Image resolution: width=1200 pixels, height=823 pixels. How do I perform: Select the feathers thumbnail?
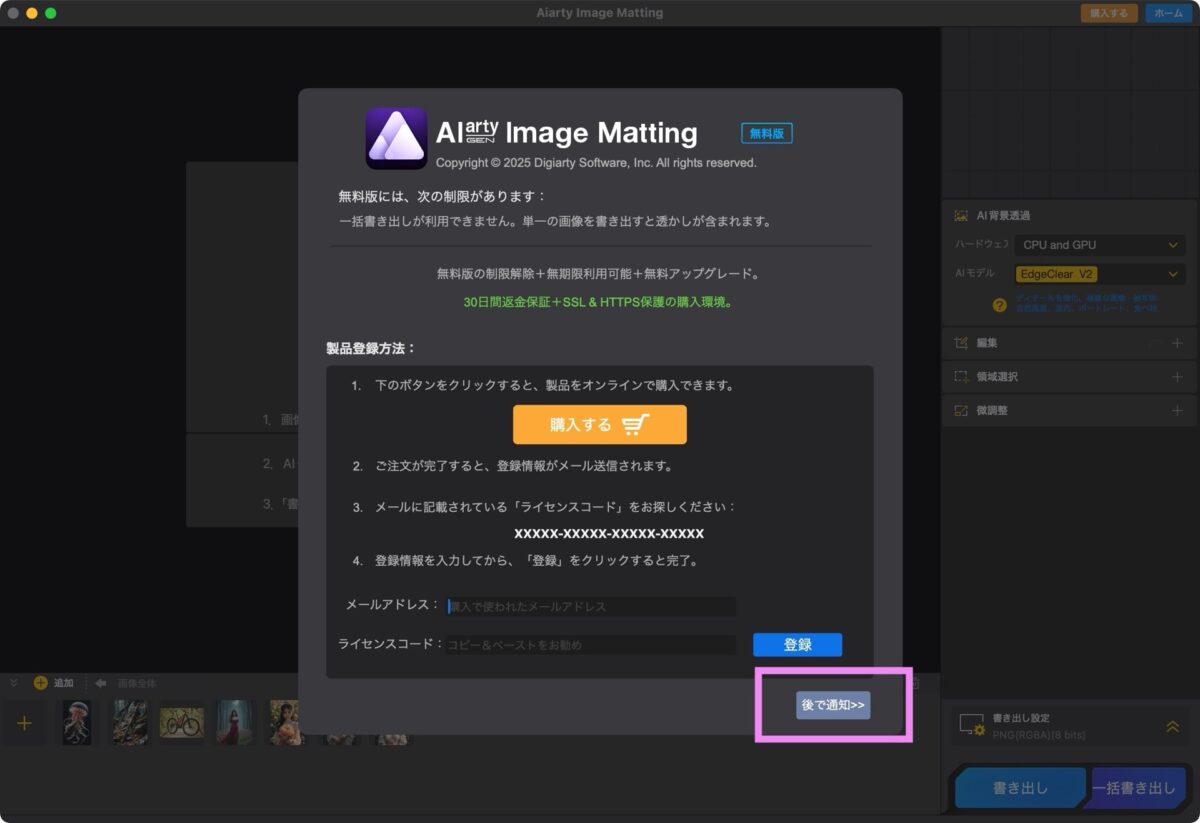coord(130,722)
